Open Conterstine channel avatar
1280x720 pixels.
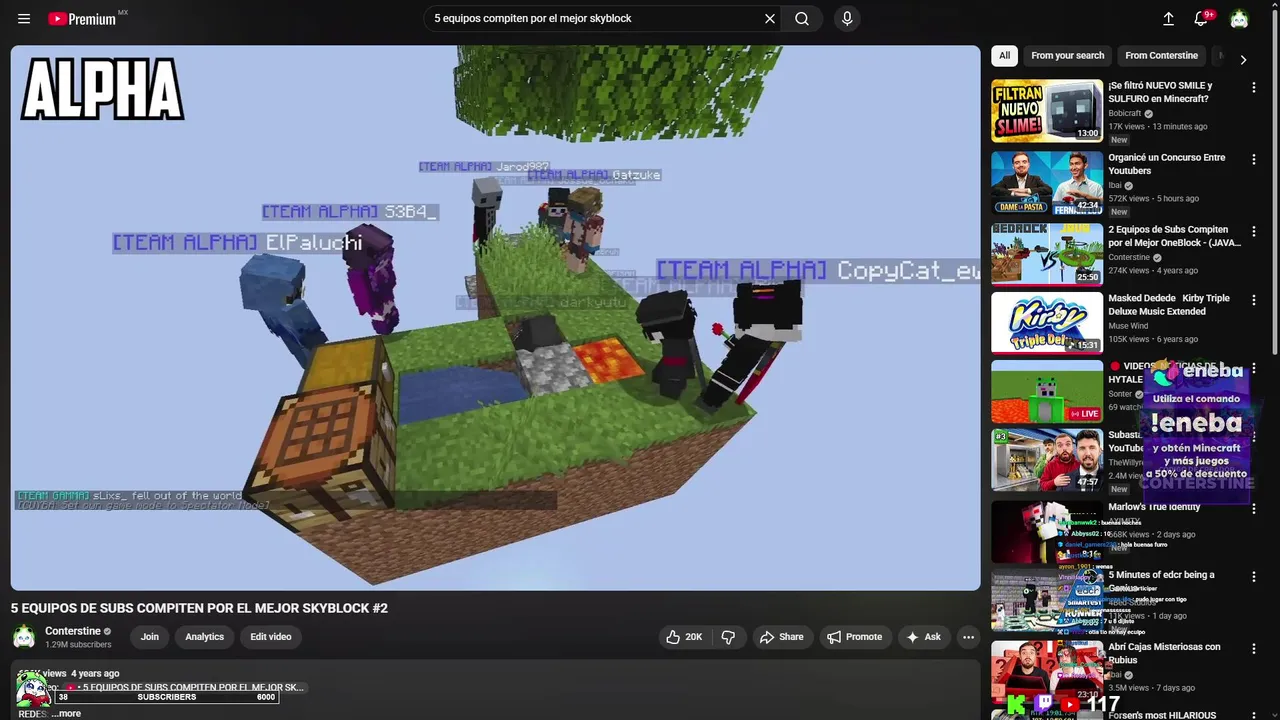(x=24, y=637)
